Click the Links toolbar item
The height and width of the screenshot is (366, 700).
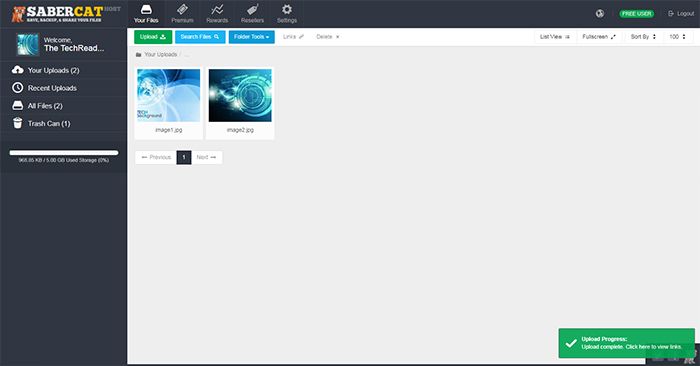[x=293, y=37]
